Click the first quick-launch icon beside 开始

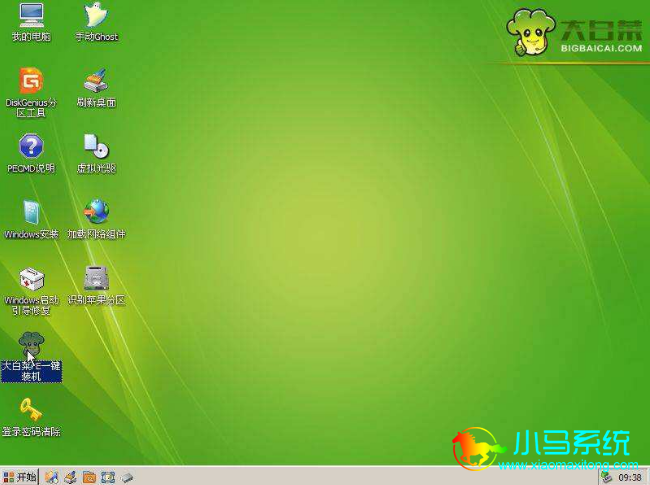(x=52, y=478)
